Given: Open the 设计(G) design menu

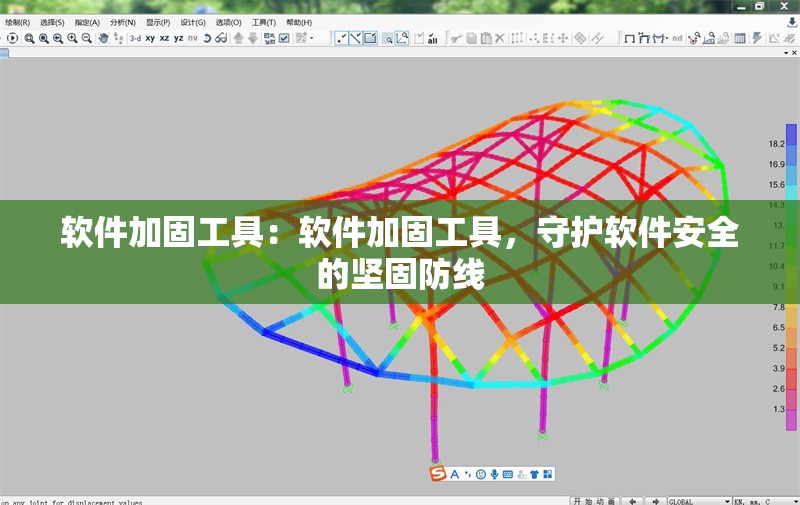Looking at the screenshot, I should (x=192, y=22).
